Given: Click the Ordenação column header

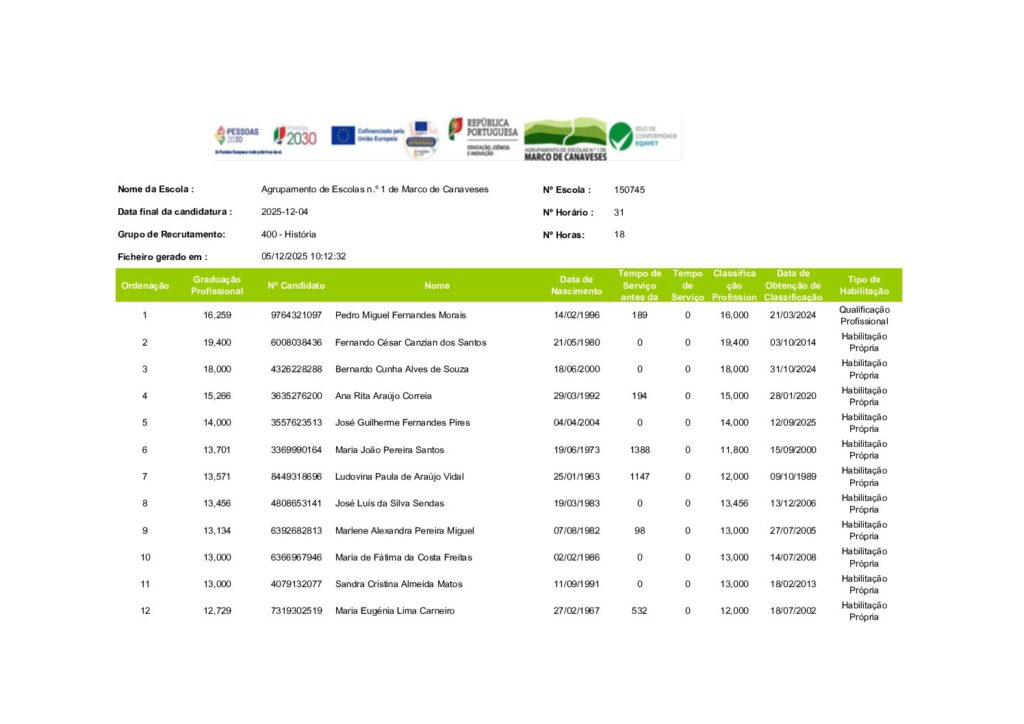Looking at the screenshot, I should [x=145, y=286].
